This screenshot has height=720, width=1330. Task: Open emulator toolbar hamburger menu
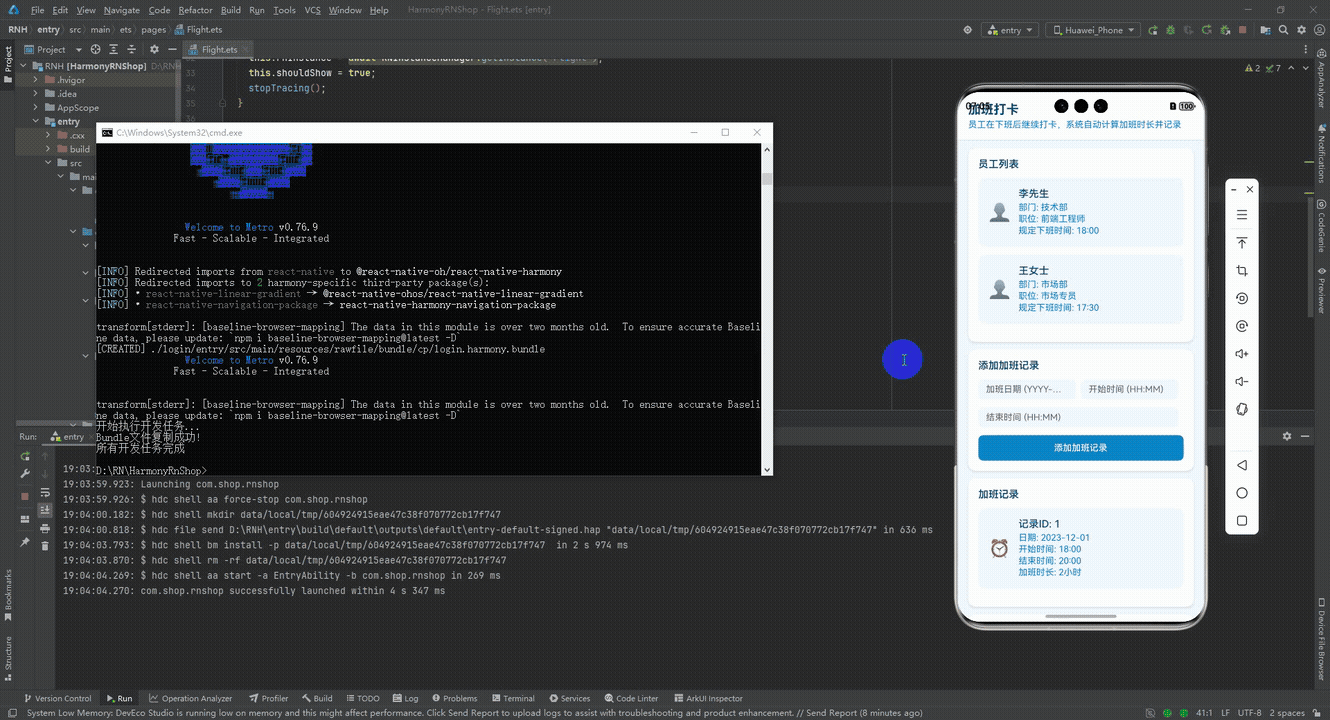click(x=1242, y=215)
